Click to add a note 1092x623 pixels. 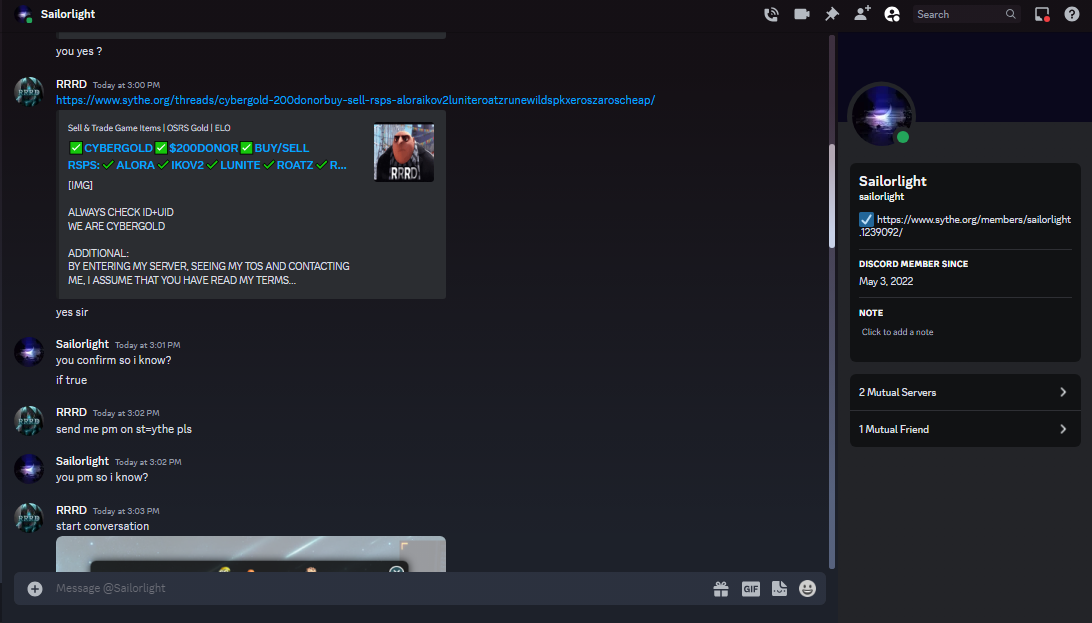coord(898,332)
